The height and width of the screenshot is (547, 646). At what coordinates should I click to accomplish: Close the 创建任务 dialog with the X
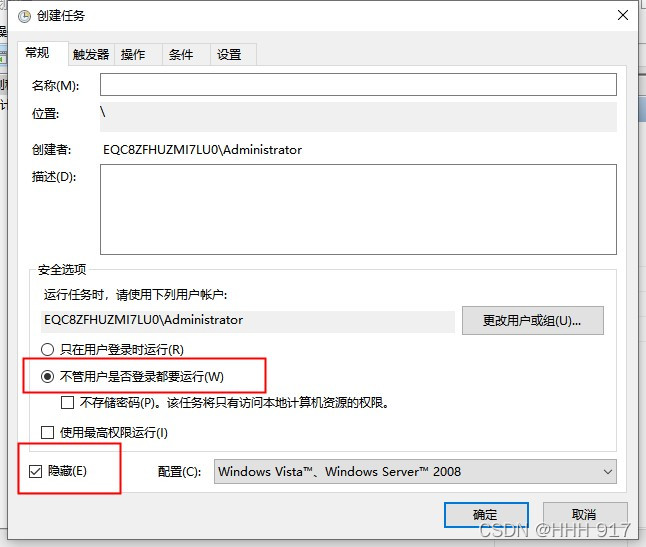(x=623, y=15)
